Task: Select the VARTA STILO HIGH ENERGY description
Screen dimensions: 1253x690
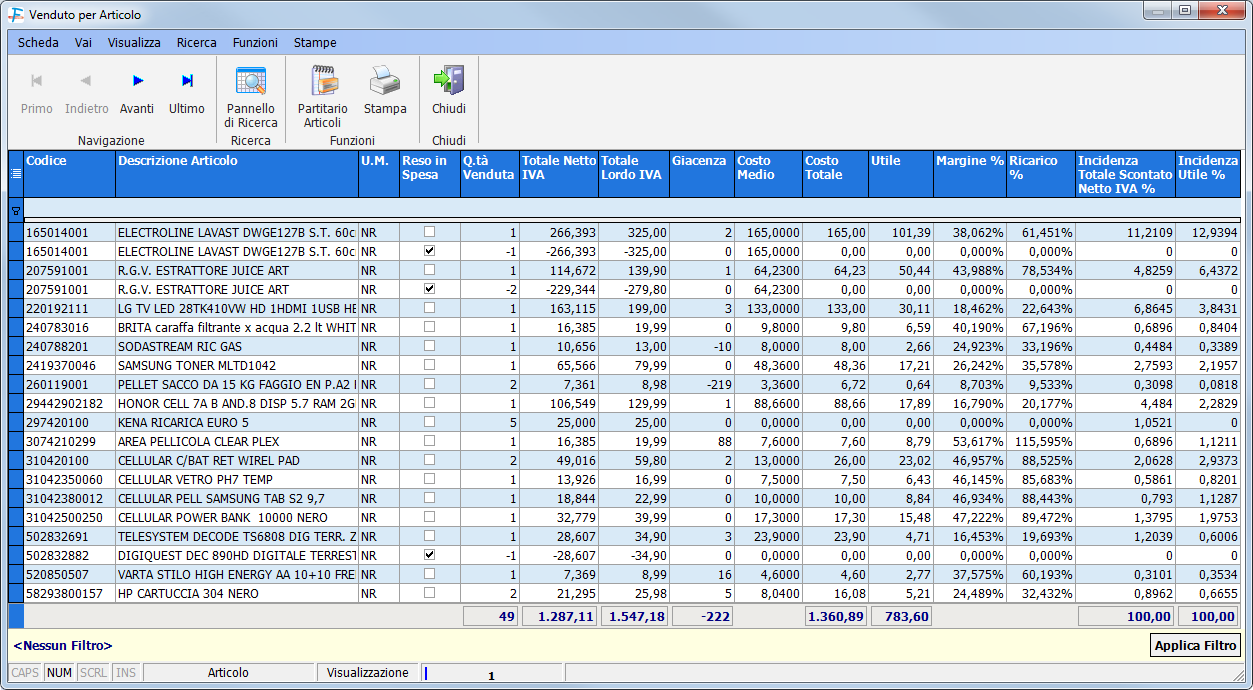Action: (x=237, y=574)
